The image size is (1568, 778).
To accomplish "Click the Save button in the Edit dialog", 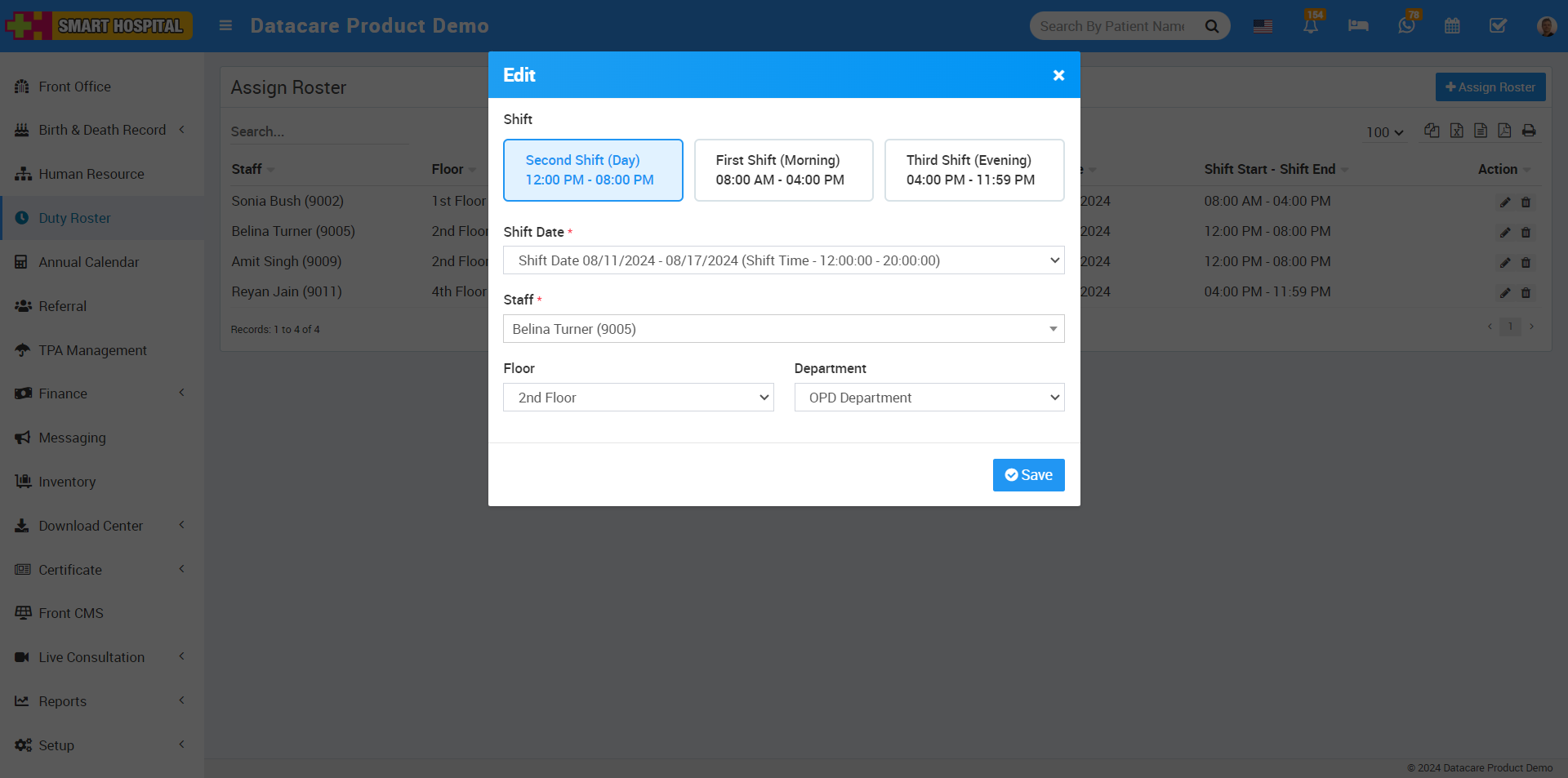I will (1028, 474).
